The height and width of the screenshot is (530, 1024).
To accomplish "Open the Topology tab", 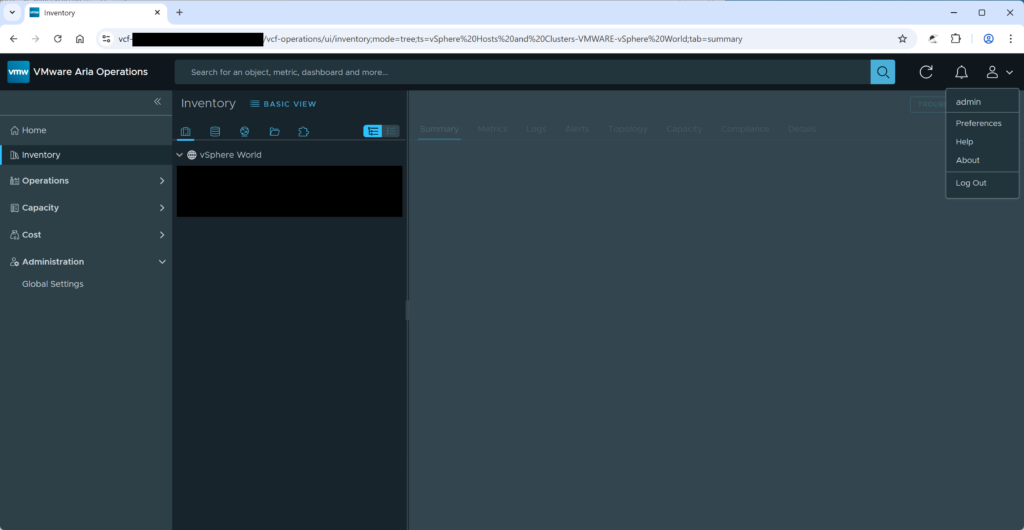I will 628,129.
